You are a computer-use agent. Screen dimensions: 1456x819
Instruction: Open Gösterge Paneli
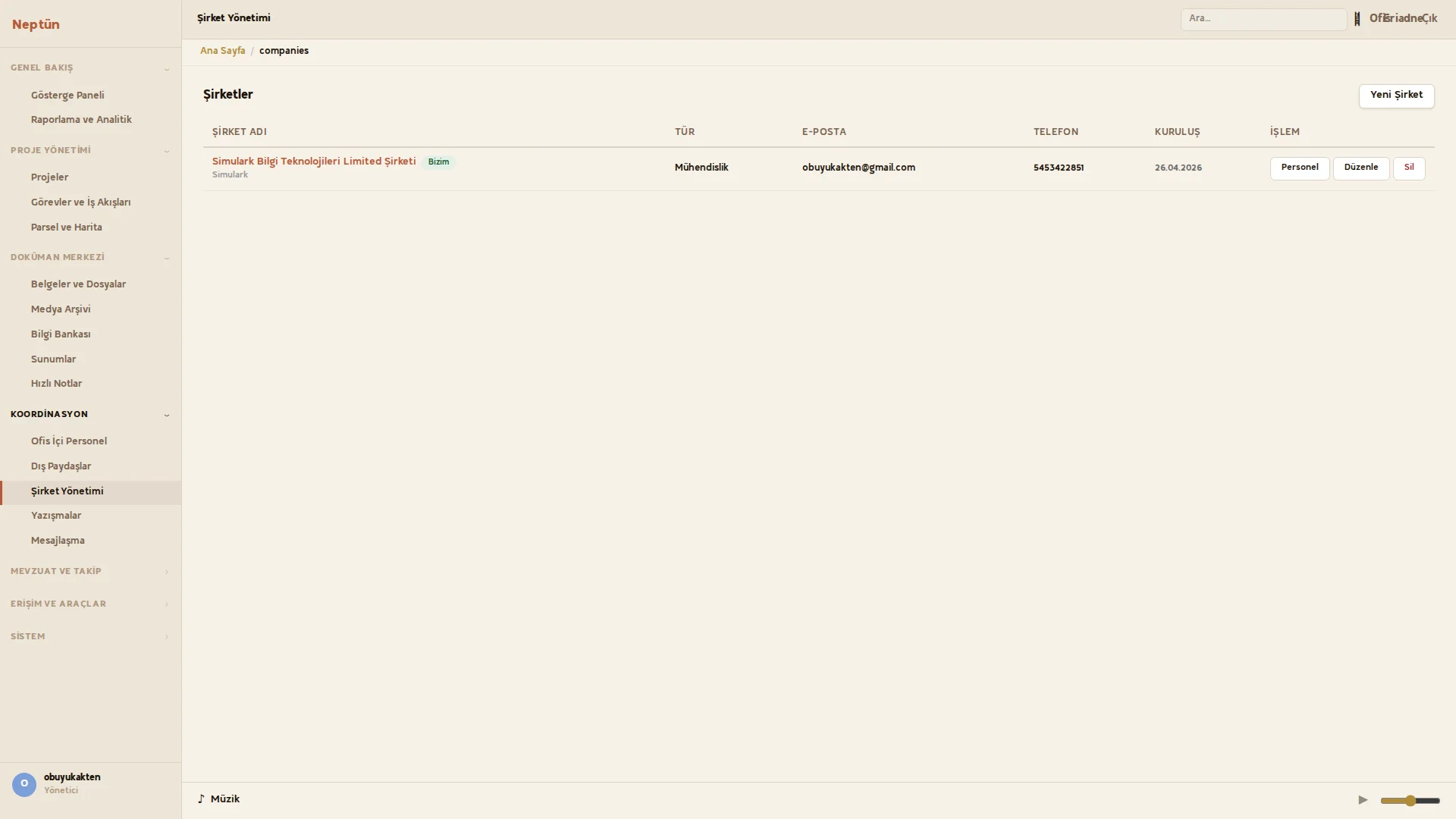pos(90,96)
